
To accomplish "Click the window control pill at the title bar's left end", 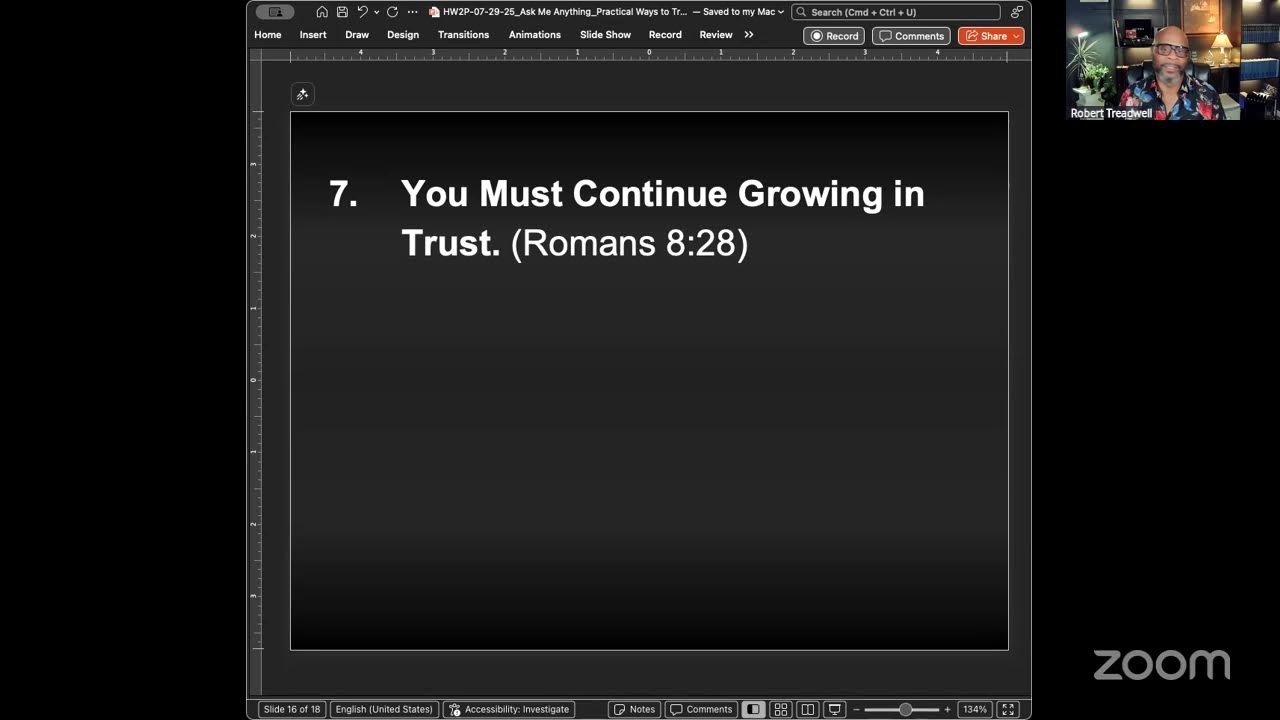I will tap(275, 12).
